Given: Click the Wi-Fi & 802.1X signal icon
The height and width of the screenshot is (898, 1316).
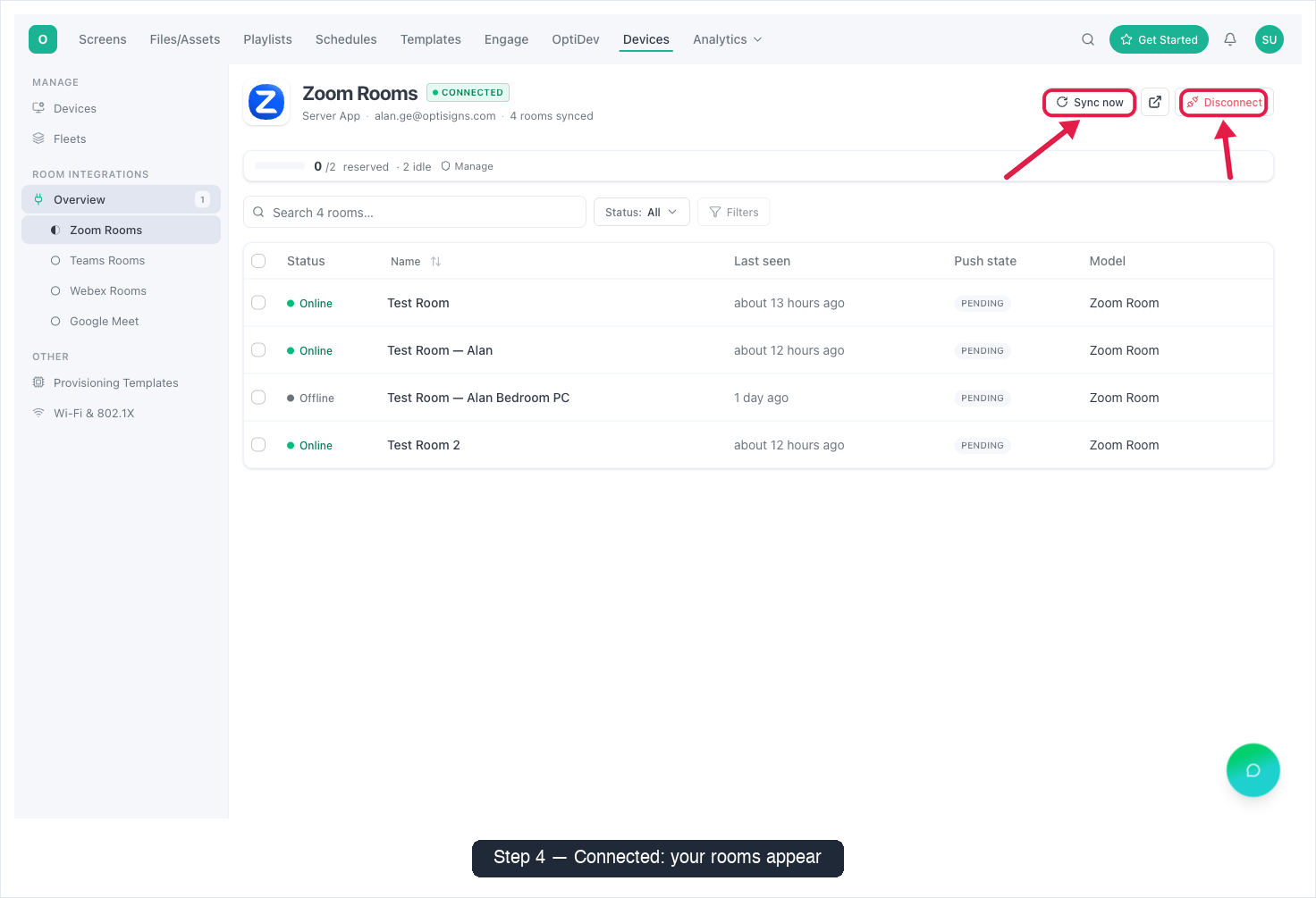Looking at the screenshot, I should tap(38, 413).
